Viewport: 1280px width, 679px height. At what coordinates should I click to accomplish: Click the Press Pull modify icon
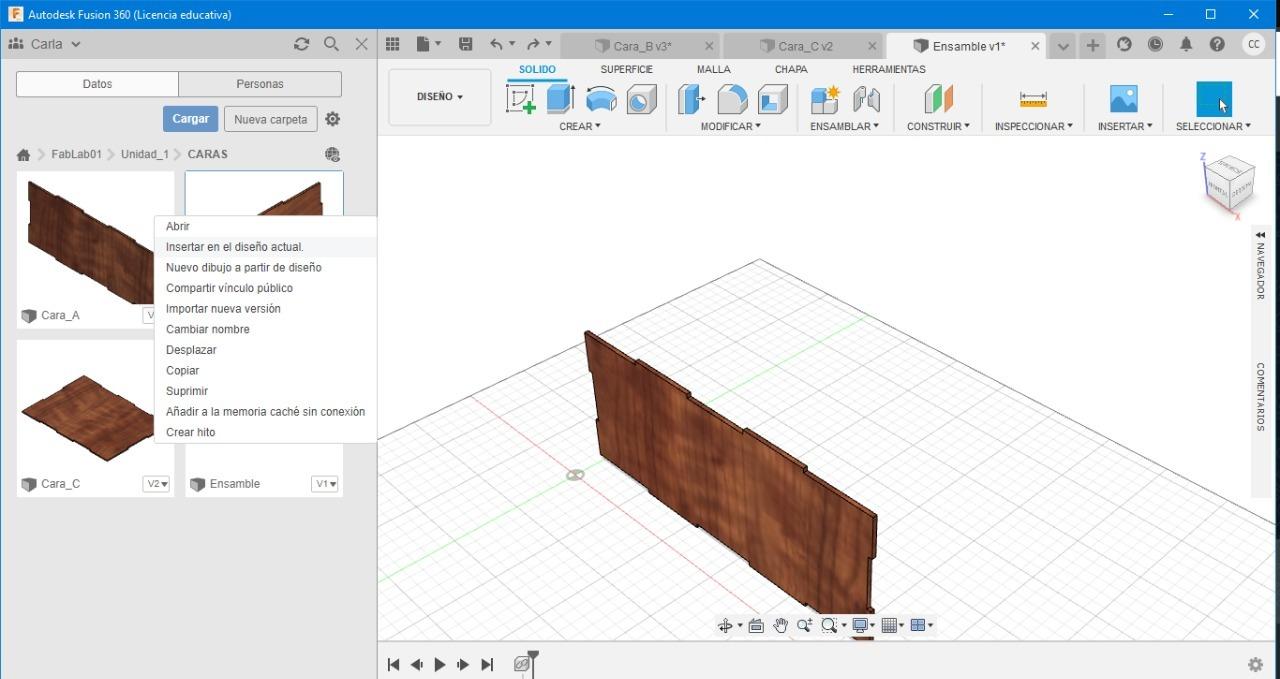coord(691,99)
